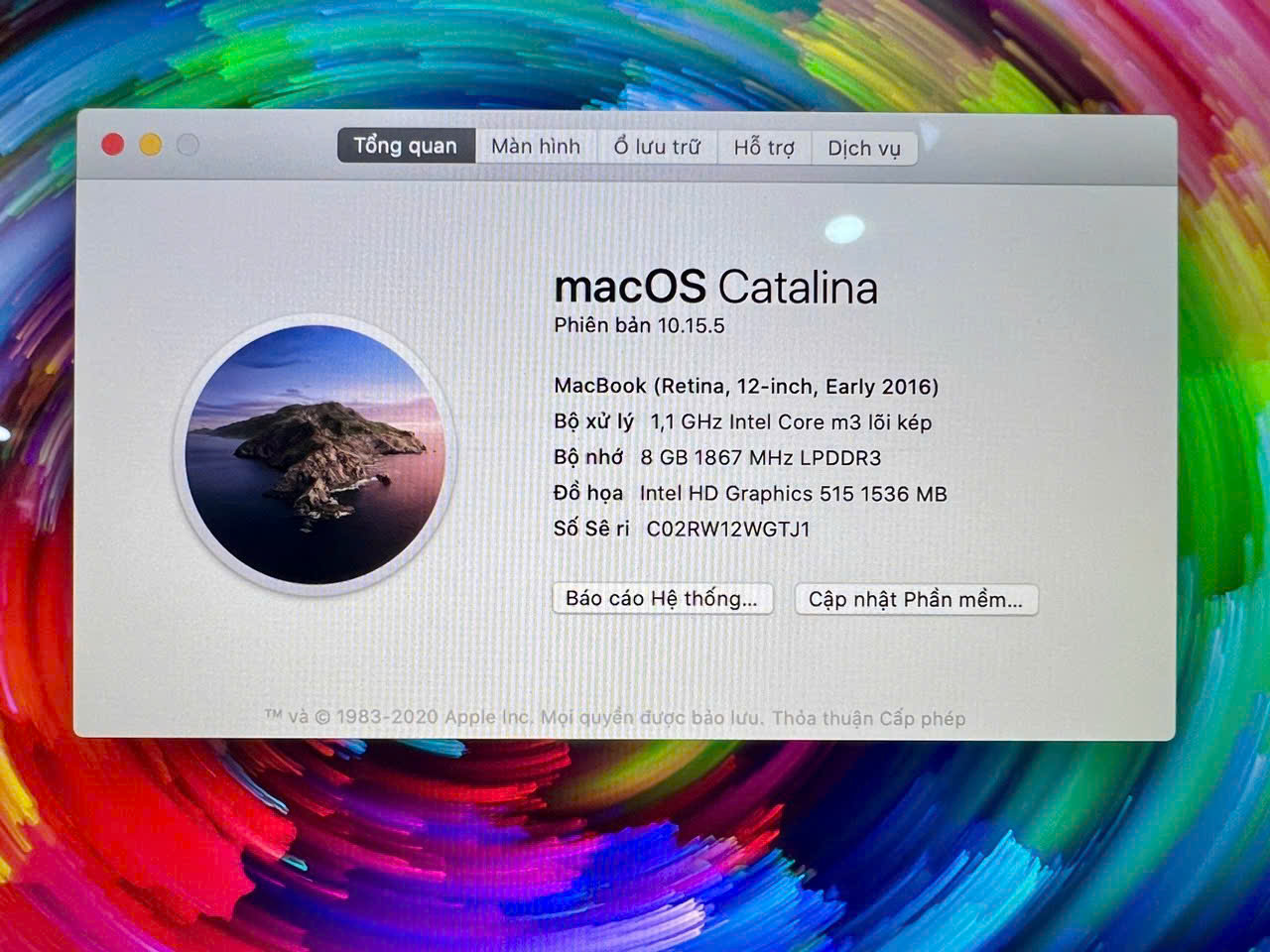Image resolution: width=1270 pixels, height=952 pixels.
Task: Select the Hỗ trợ tab
Action: pyautogui.click(x=764, y=148)
